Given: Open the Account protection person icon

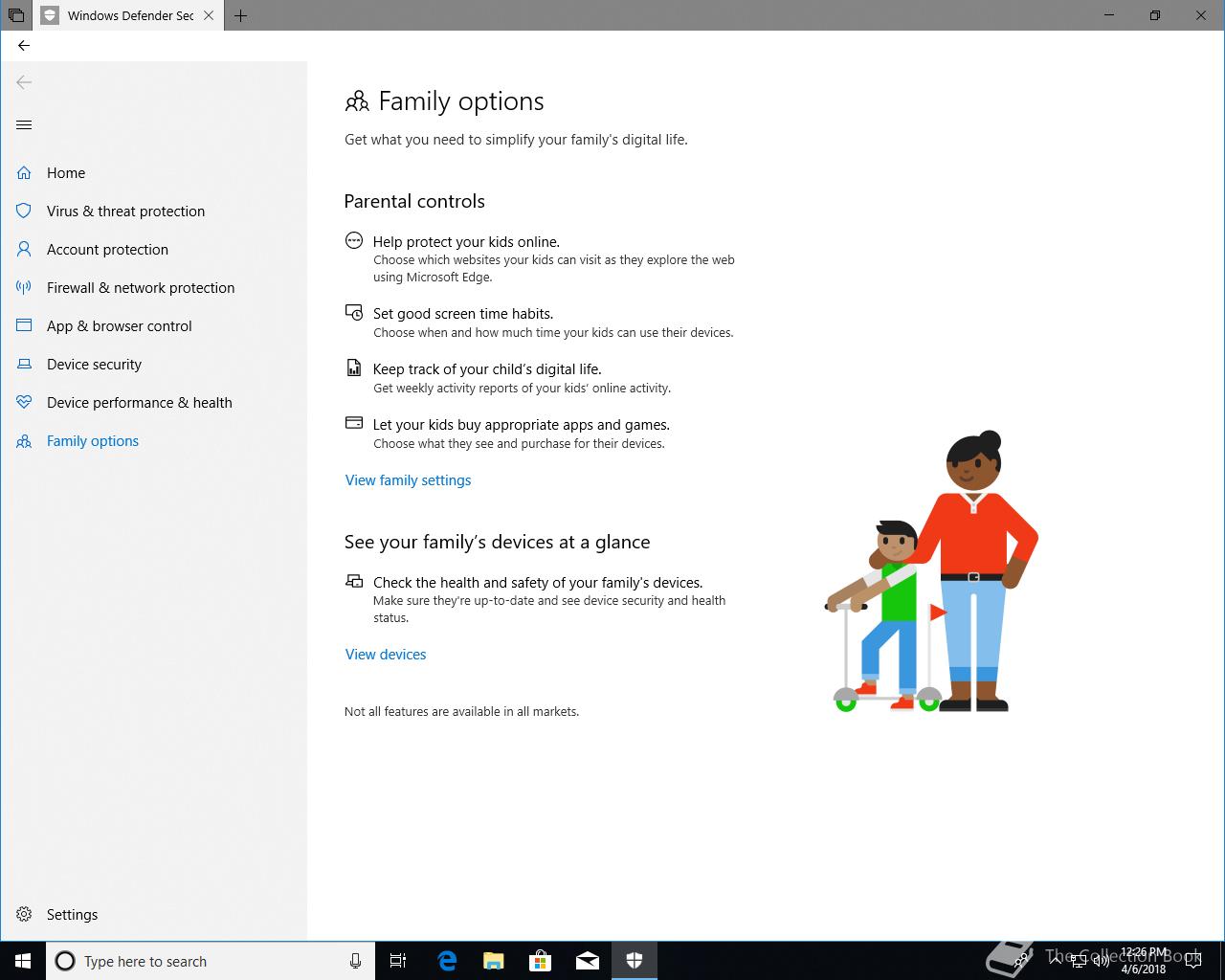Looking at the screenshot, I should coord(24,249).
